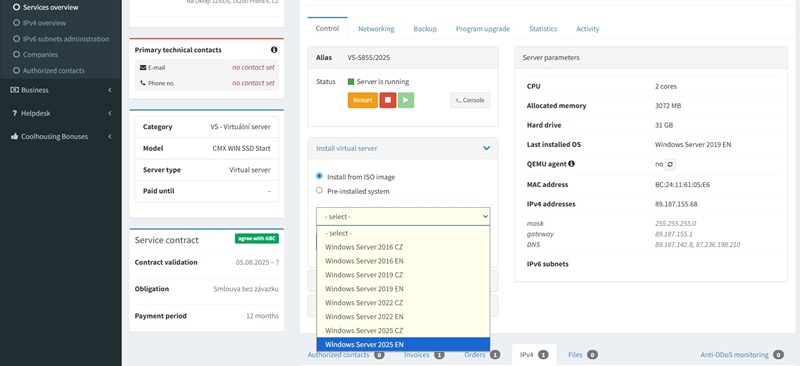The image size is (800, 366).
Task: Open the ISO image select dropdown
Action: click(403, 216)
